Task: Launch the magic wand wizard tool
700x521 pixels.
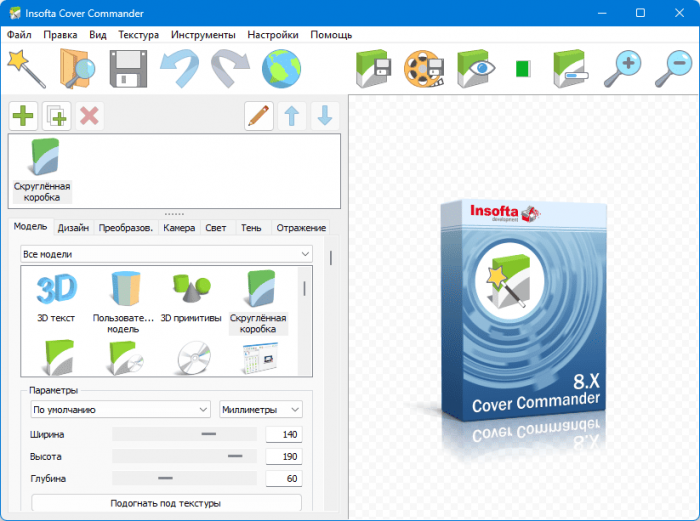Action: 27,69
